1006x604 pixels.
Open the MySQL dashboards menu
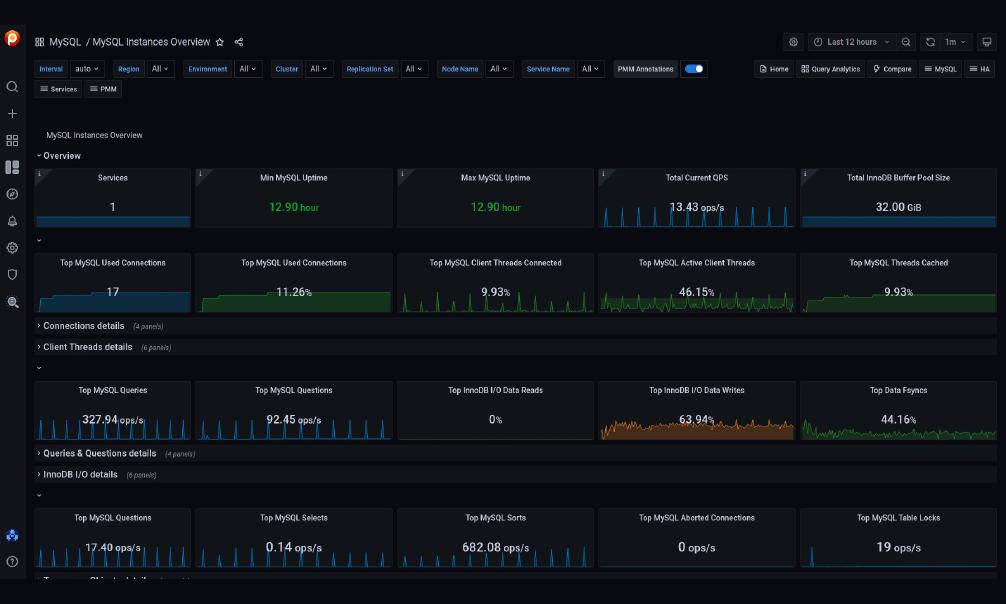click(940, 69)
